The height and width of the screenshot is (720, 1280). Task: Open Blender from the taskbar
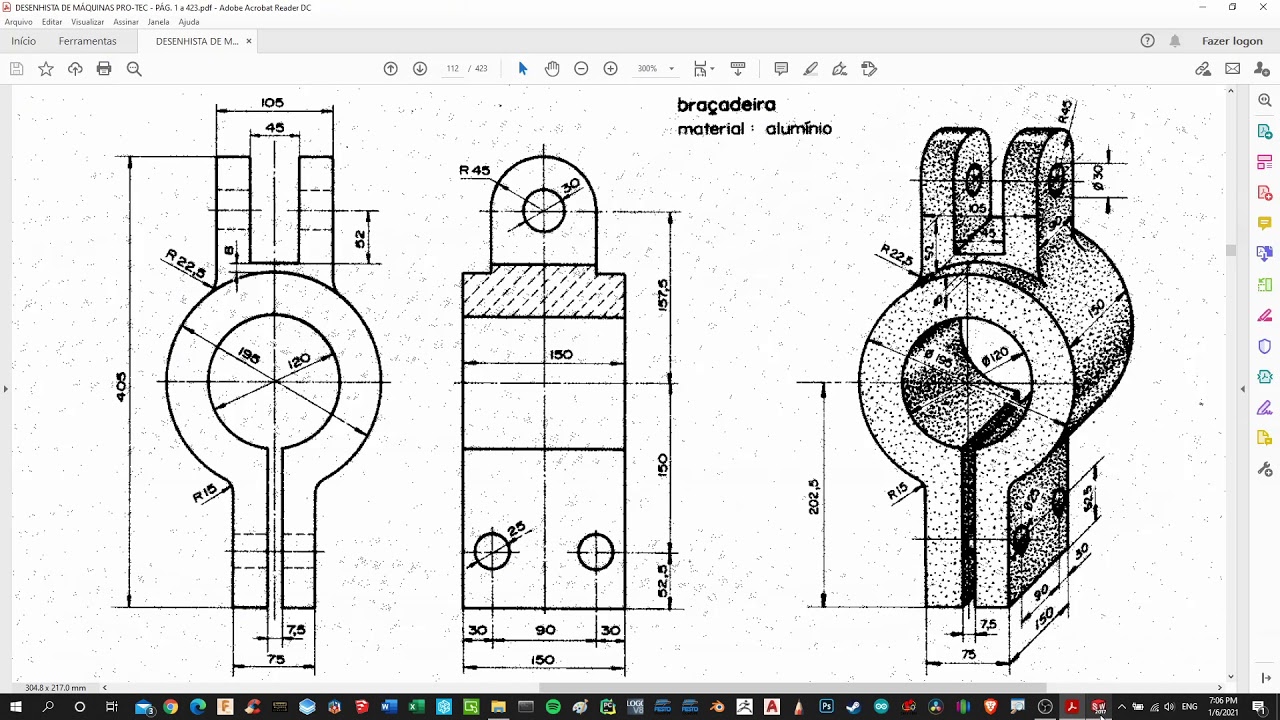point(717,707)
